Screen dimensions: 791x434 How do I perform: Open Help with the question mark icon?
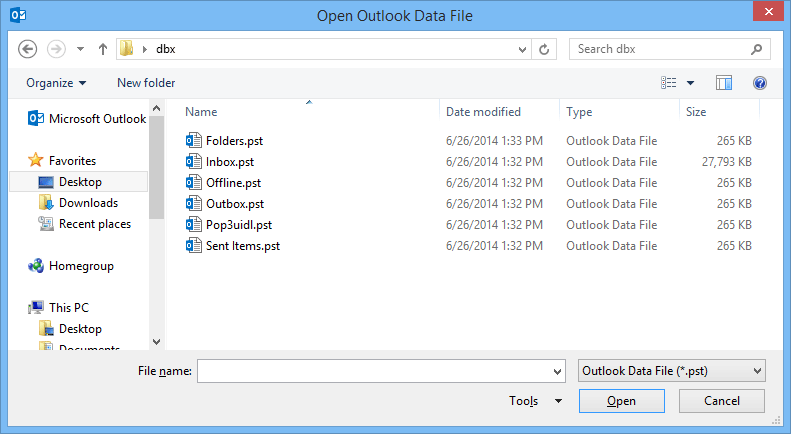pos(760,83)
